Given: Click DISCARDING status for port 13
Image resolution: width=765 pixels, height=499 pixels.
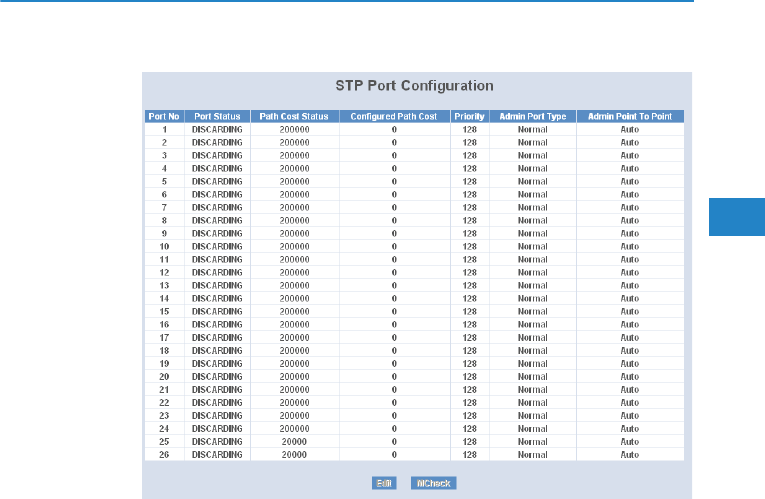Looking at the screenshot, I should 217,285.
